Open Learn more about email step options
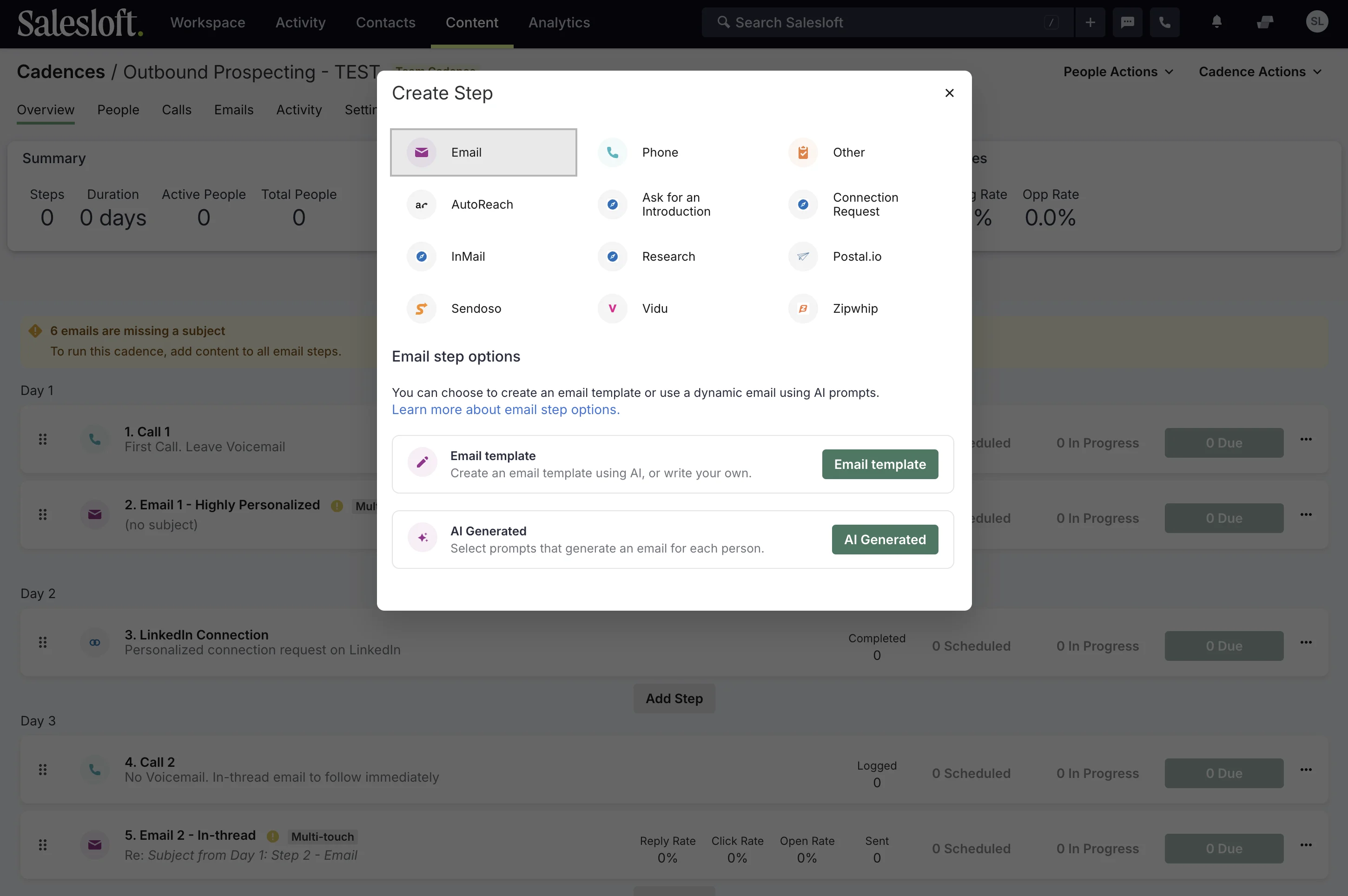This screenshot has width=1348, height=896. click(x=505, y=410)
